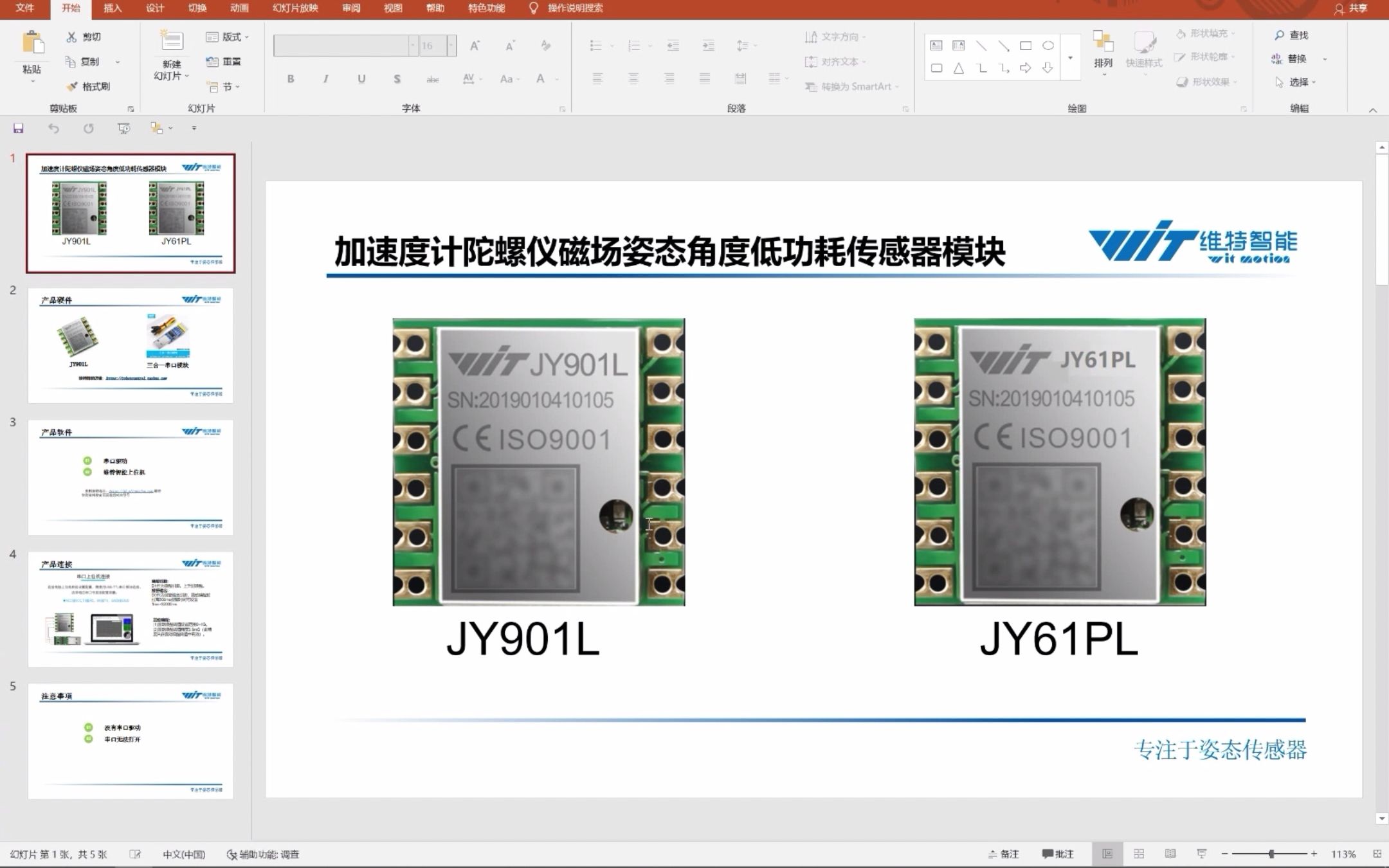Toggle the 批注 comments pane

coord(1058,854)
